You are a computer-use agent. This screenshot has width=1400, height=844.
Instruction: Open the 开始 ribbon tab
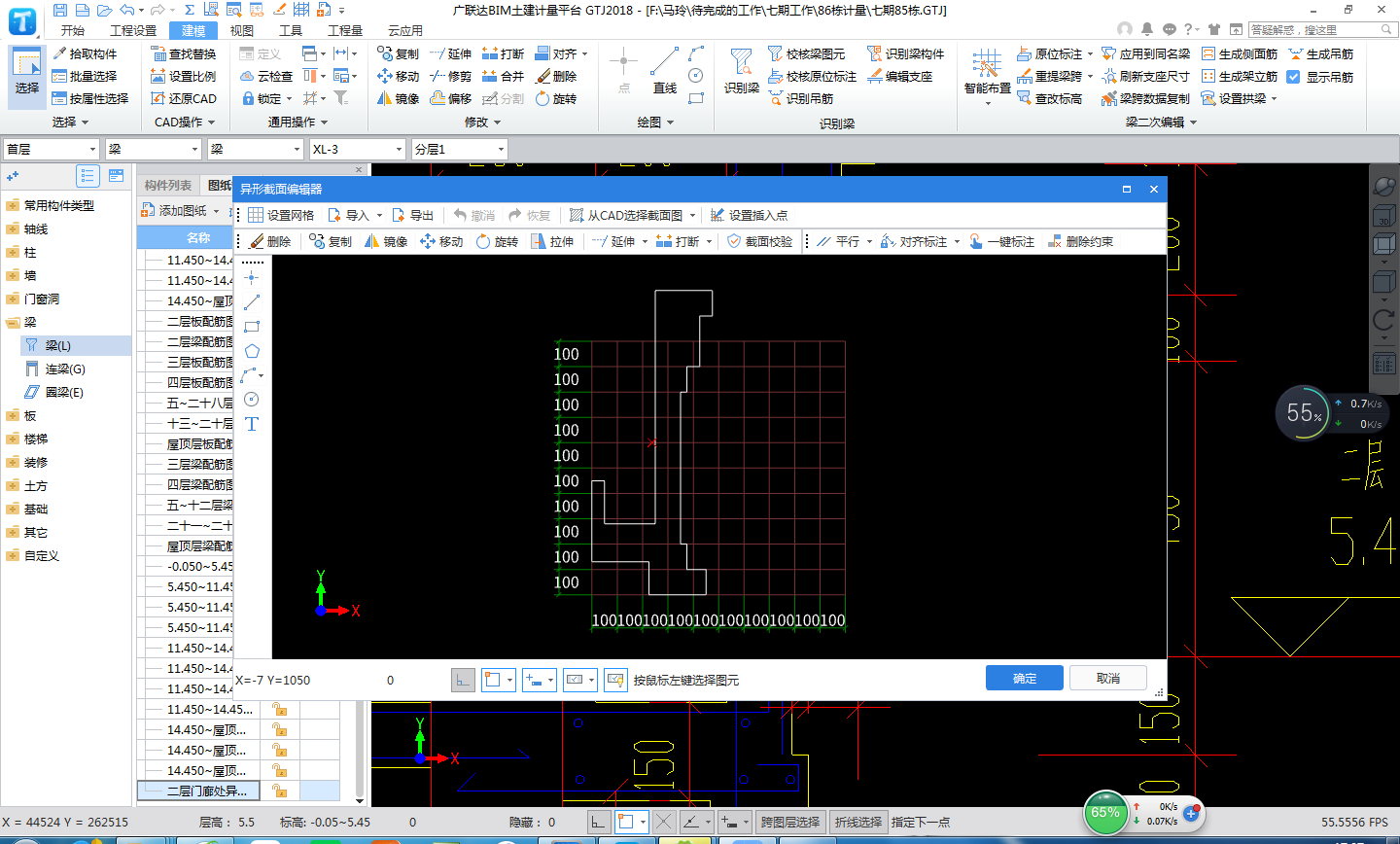tap(73, 30)
